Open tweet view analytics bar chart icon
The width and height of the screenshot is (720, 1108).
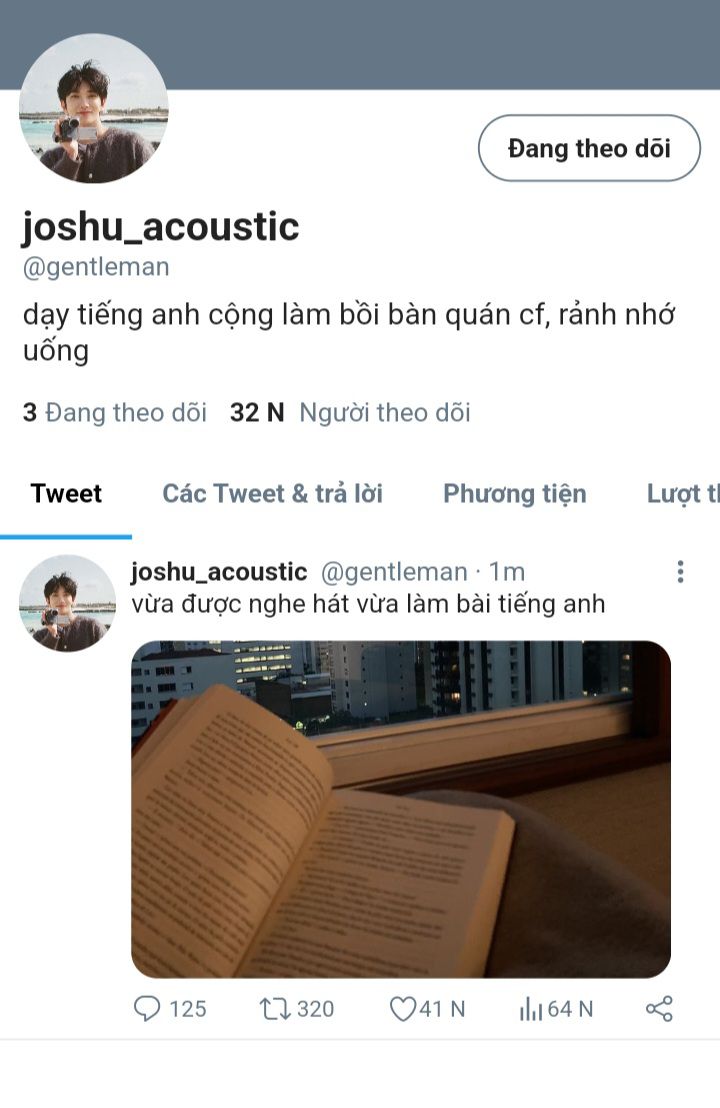pyautogui.click(x=531, y=1009)
